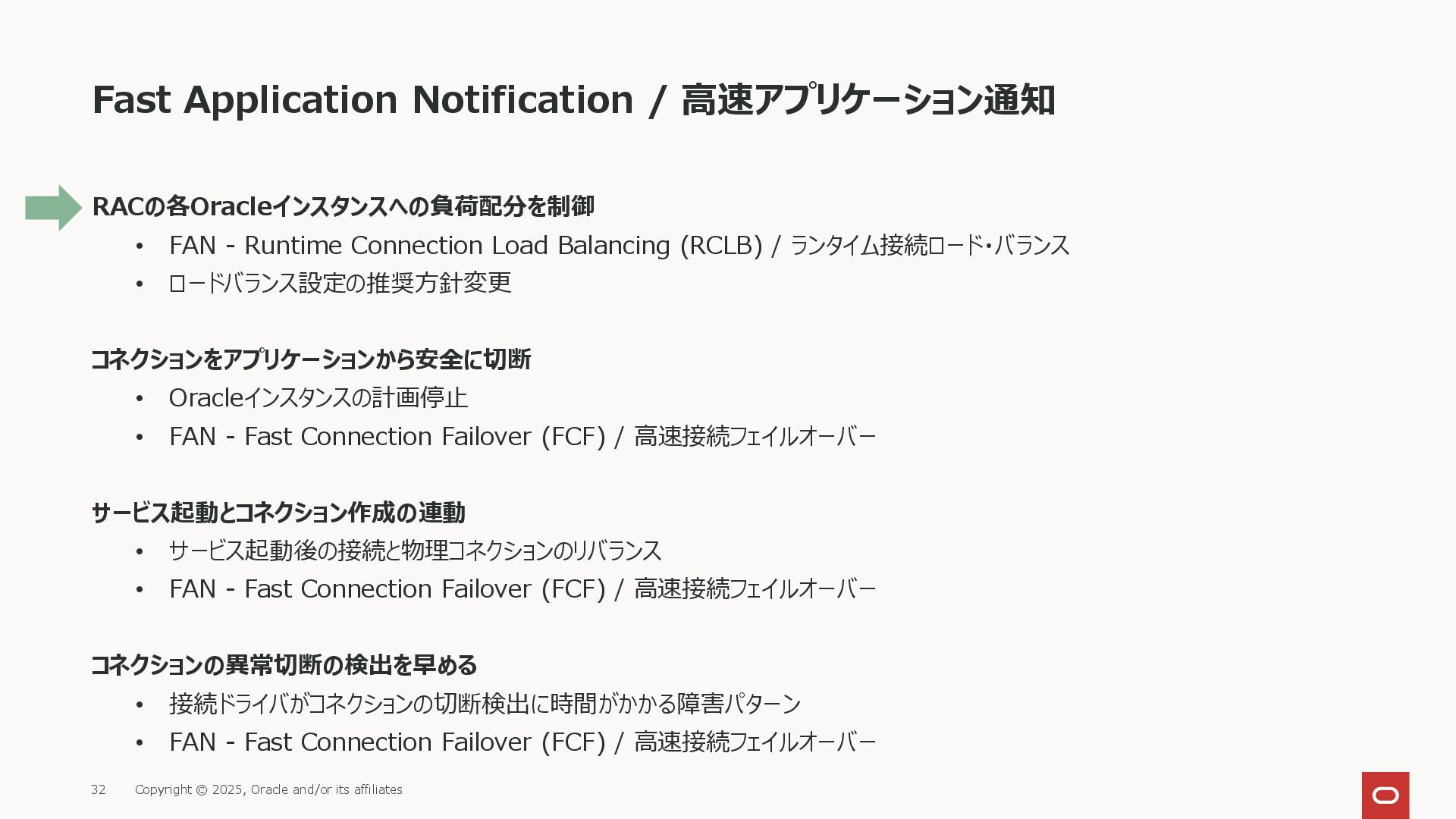Click the red Oracle logo icon

point(1385,795)
